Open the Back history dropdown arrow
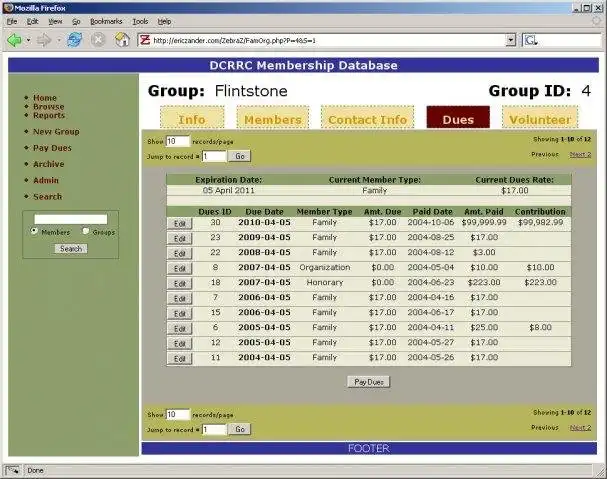 28,40
